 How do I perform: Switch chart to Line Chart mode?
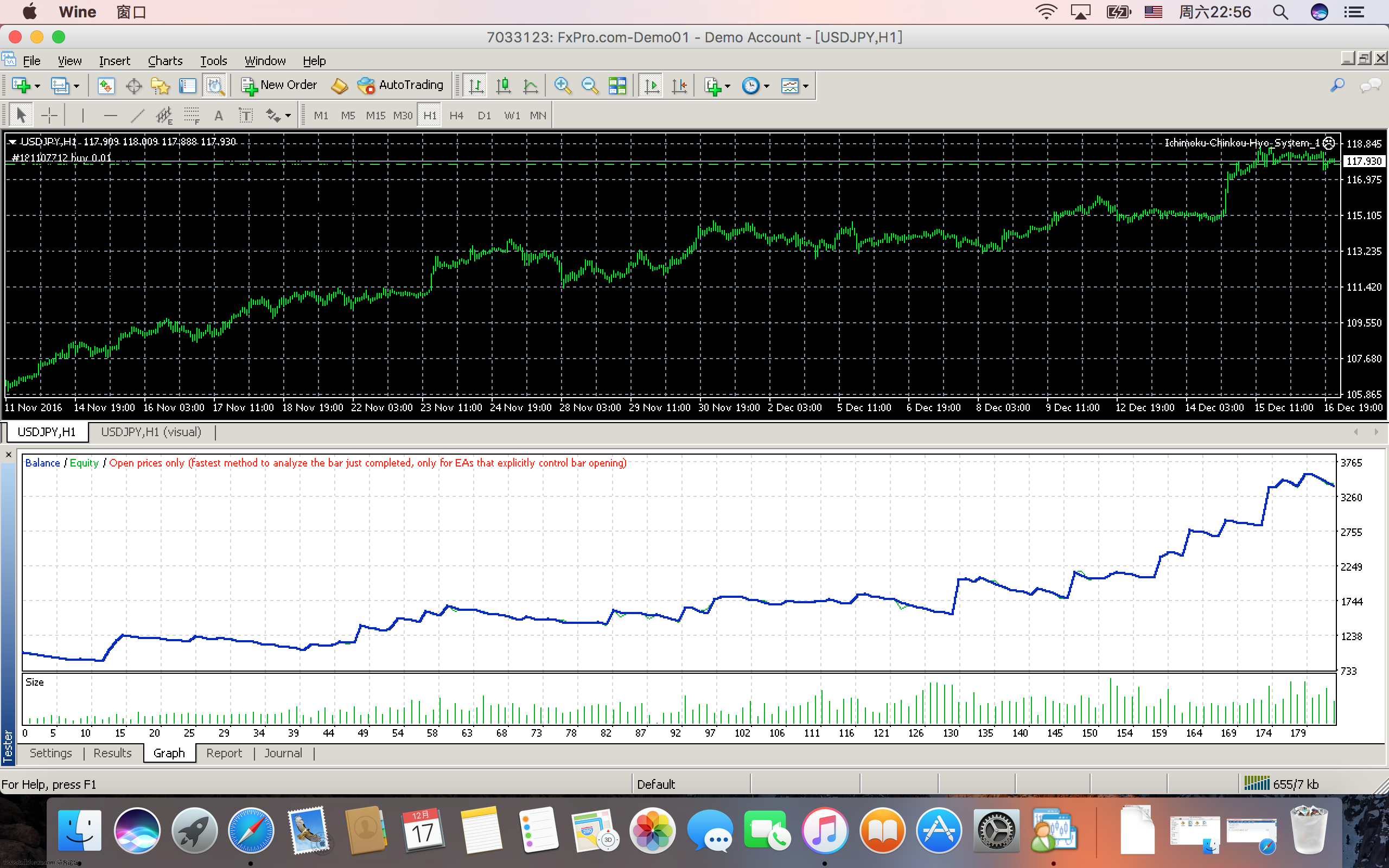click(531, 86)
